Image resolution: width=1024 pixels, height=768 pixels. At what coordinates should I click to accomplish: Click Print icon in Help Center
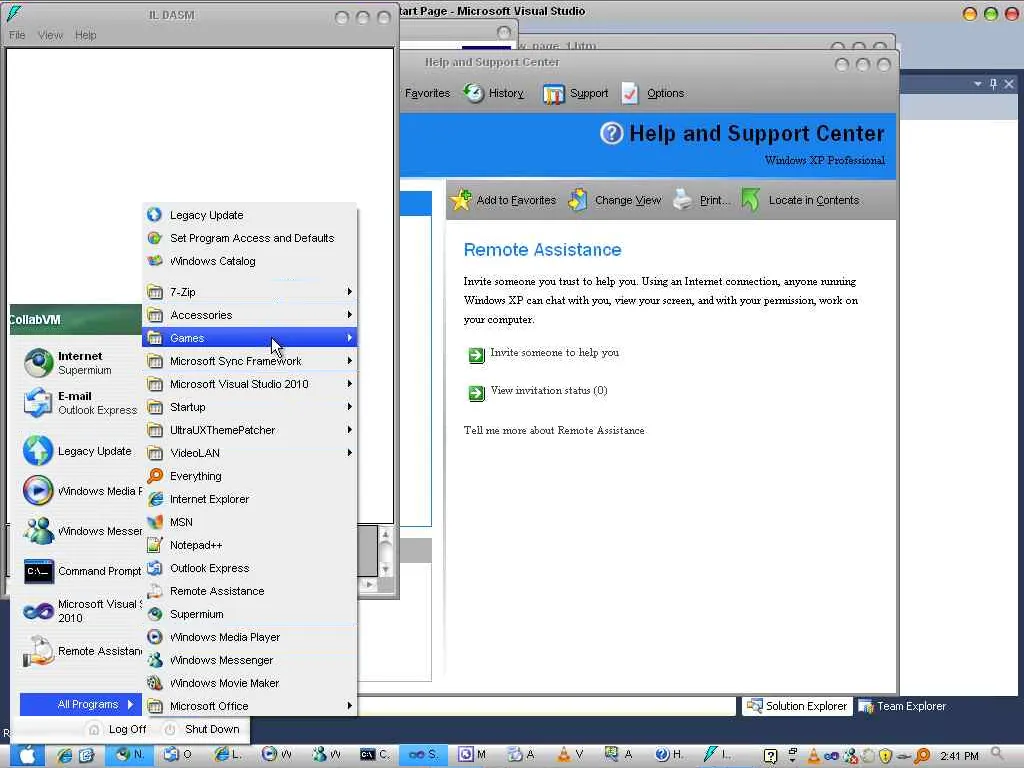click(683, 200)
